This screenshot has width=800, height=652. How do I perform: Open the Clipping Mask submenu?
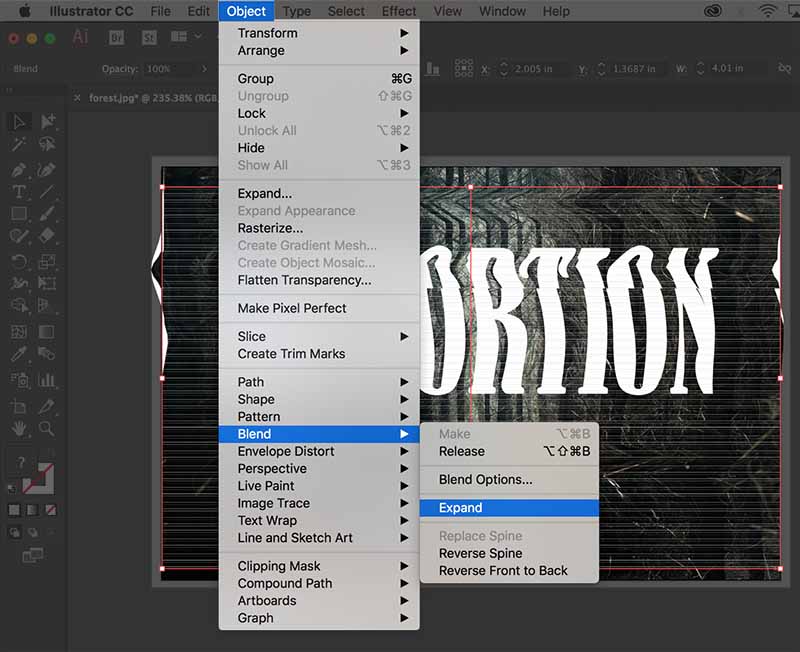pyautogui.click(x=319, y=566)
